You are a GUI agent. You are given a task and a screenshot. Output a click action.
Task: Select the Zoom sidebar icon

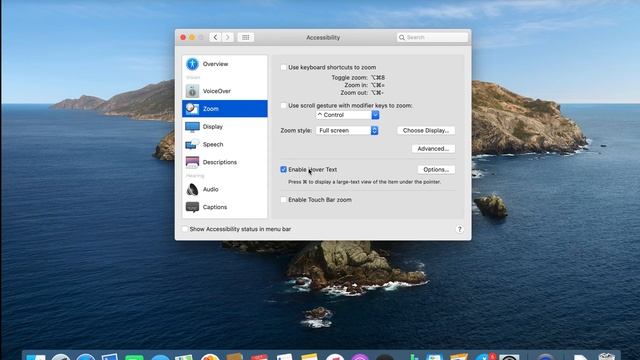192,109
